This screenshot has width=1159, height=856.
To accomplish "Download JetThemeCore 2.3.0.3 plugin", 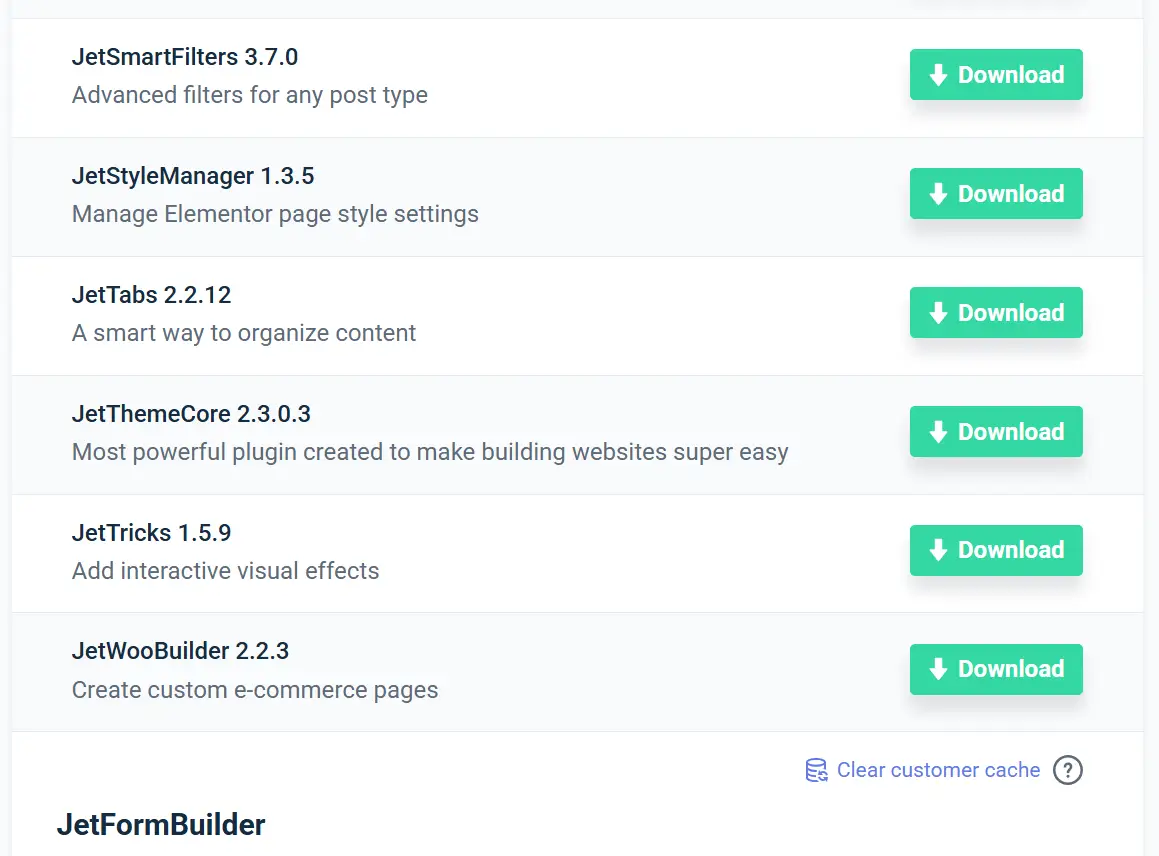I will 996,432.
